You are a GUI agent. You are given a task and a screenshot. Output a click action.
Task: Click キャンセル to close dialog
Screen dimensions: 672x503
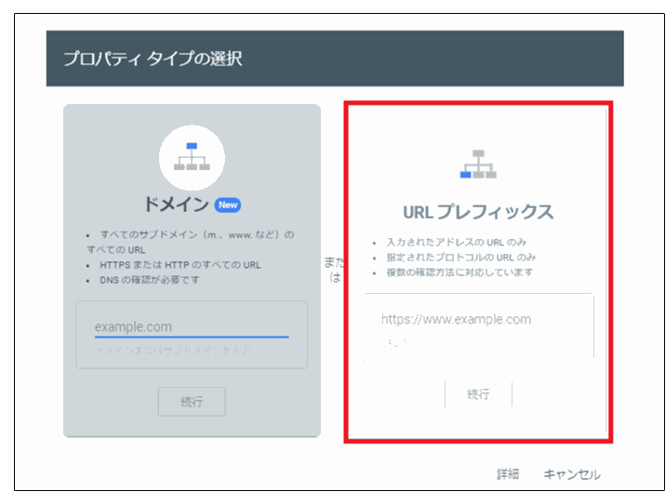coord(572,474)
